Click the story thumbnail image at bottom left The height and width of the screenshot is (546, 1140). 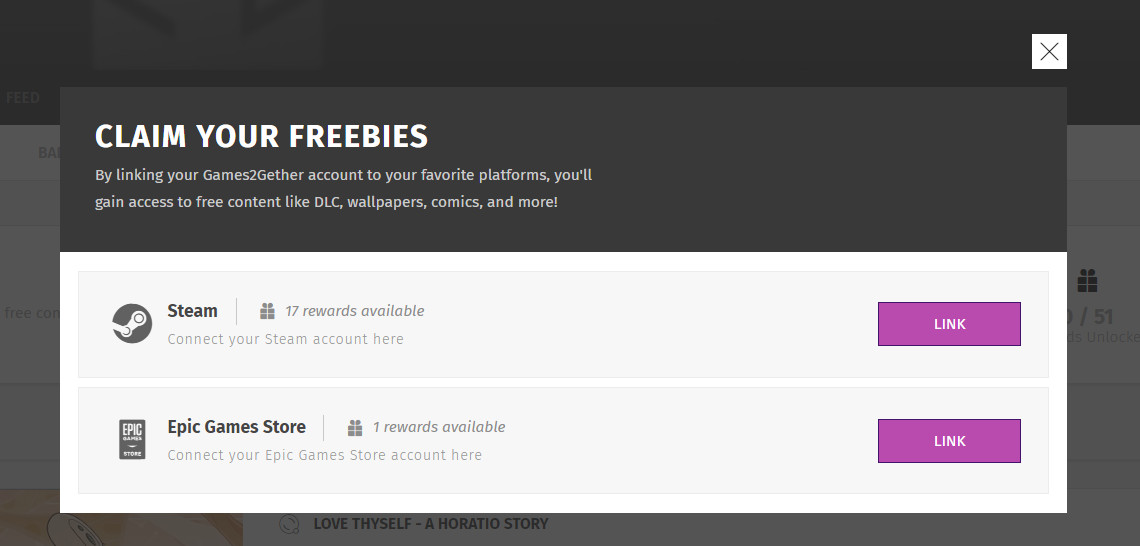tap(121, 518)
